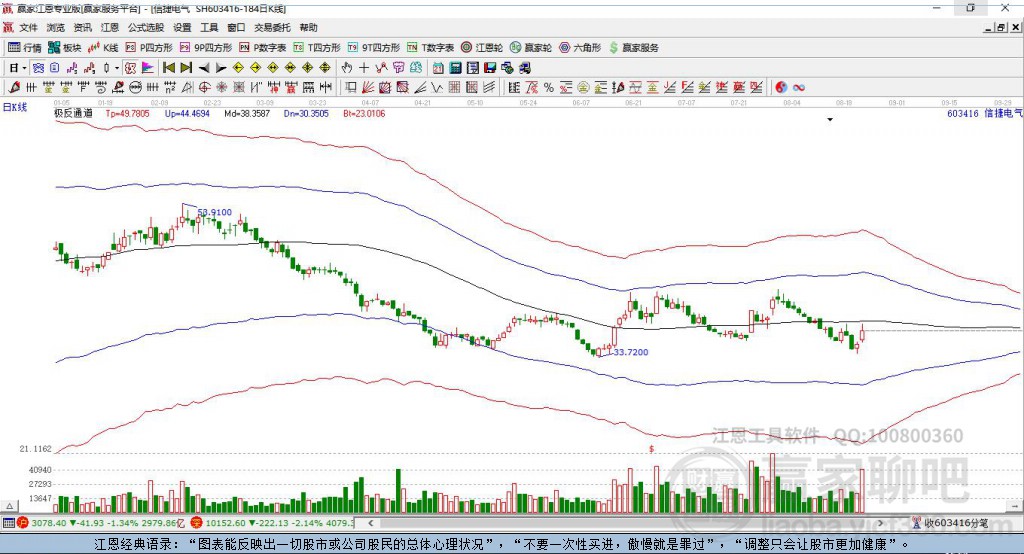
Task: Expand the candlestick style dropdown arrow
Action: coord(117,68)
